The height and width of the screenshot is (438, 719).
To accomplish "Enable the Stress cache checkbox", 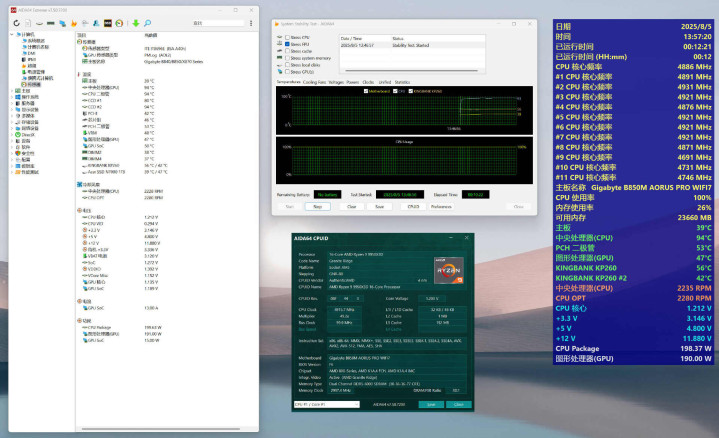I will 288,51.
